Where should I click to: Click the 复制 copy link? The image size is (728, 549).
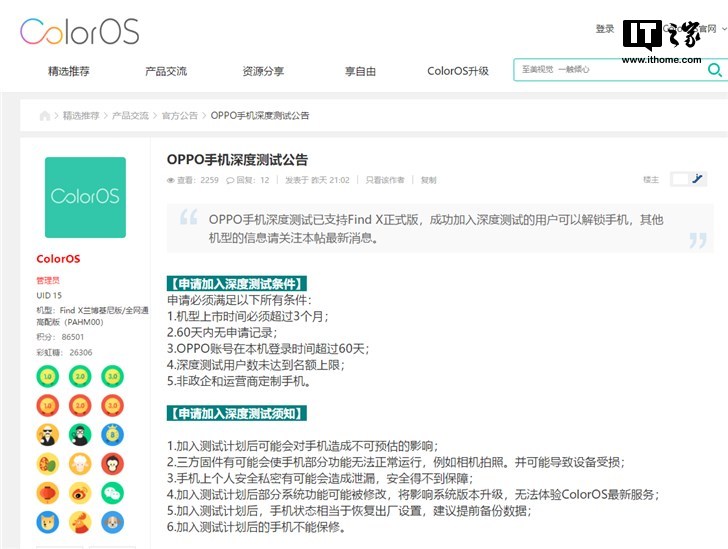pyautogui.click(x=429, y=180)
